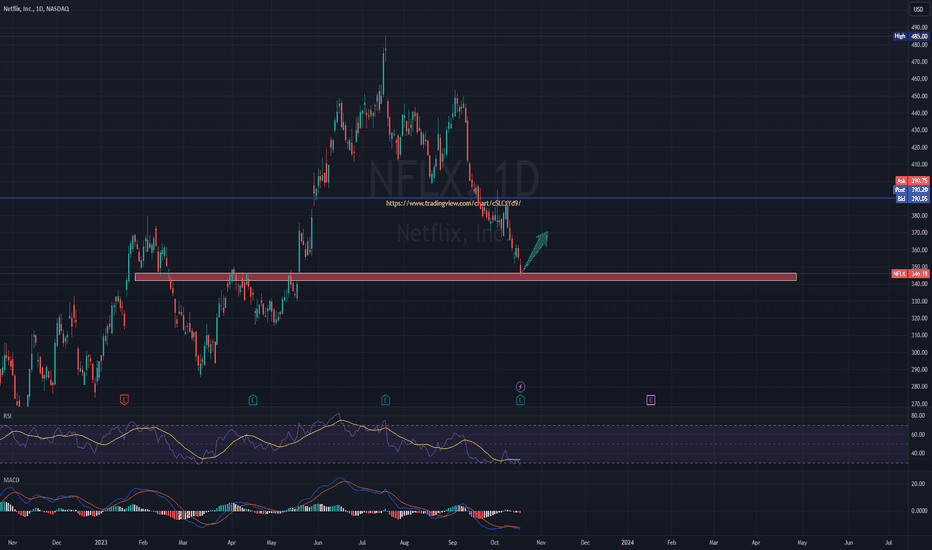This screenshot has width=932, height=550.
Task: Select the RSI indicator label
Action: click(7, 416)
